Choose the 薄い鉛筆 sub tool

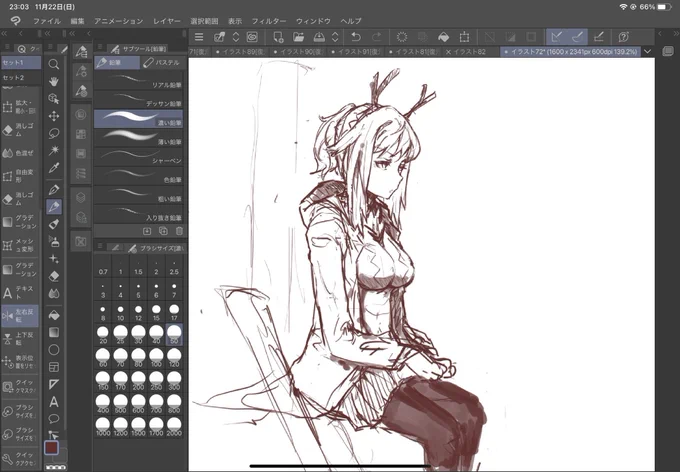138,138
